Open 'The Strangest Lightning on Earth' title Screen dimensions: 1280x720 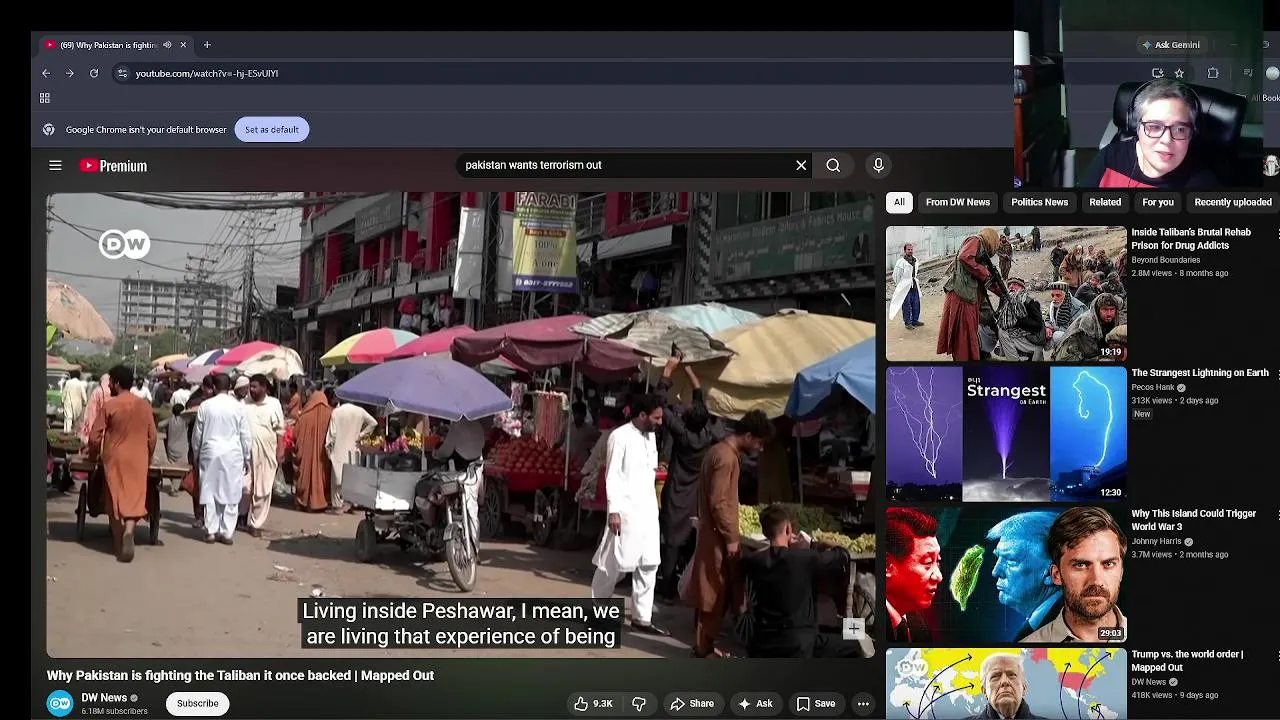coord(1200,373)
